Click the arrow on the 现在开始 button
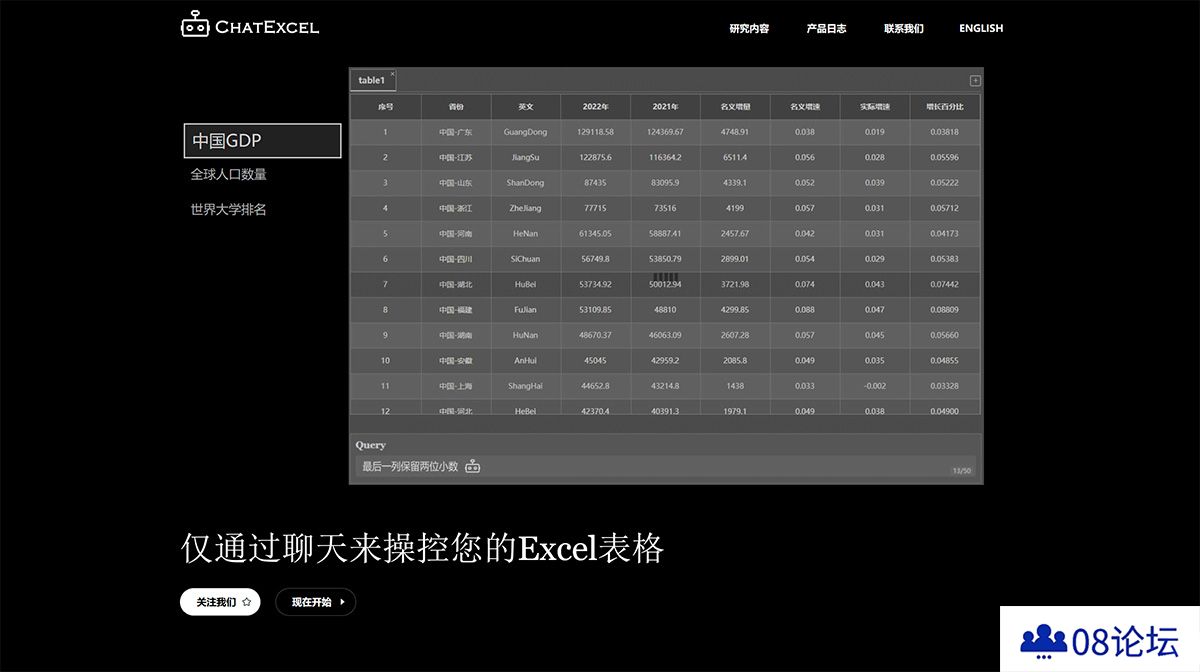The image size is (1200, 672). pyautogui.click(x=342, y=602)
